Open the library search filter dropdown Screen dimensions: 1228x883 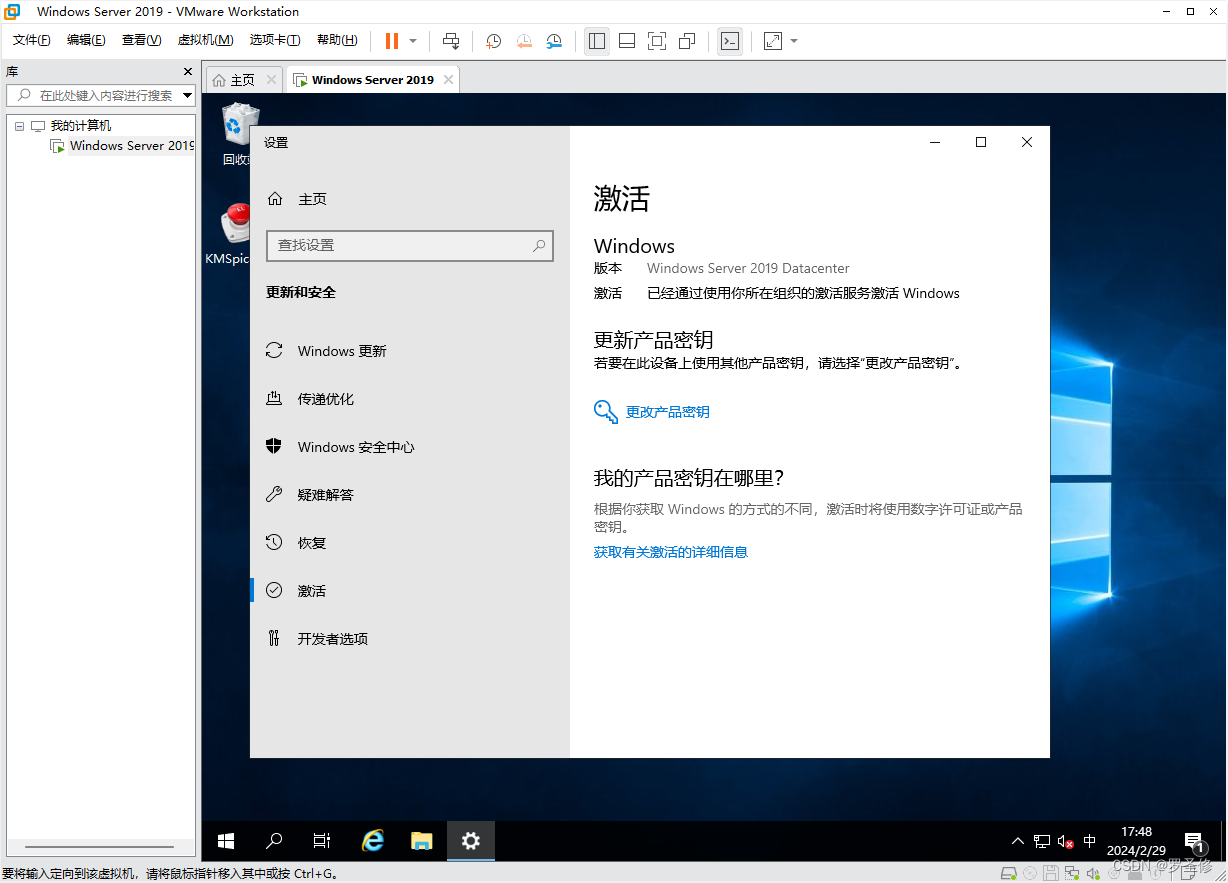[x=188, y=95]
